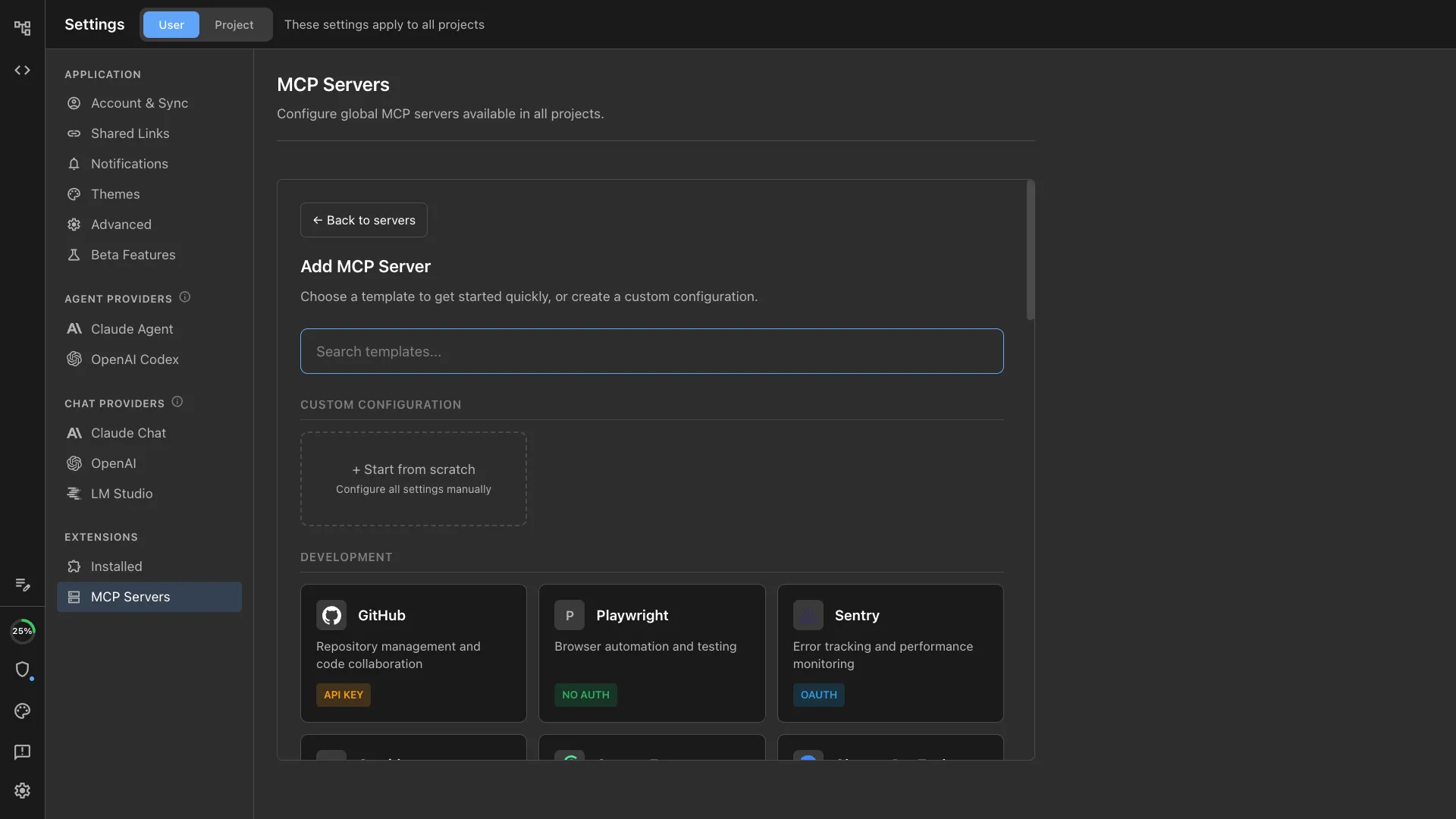This screenshot has height=819, width=1456.
Task: Click the settings gear icon at bottom
Action: click(x=22, y=790)
